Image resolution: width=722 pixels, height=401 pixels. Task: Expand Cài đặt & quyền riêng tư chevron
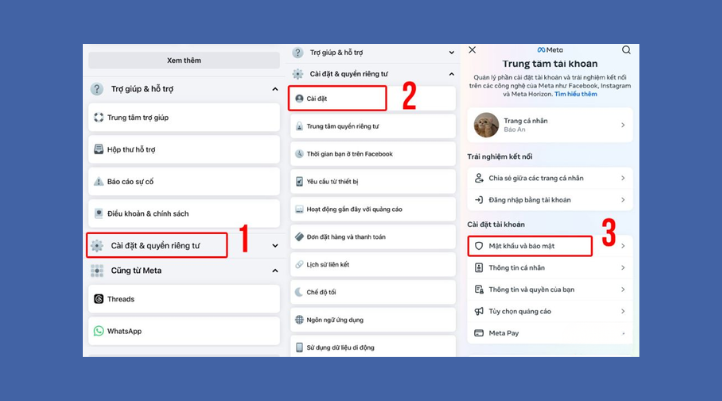(275, 246)
